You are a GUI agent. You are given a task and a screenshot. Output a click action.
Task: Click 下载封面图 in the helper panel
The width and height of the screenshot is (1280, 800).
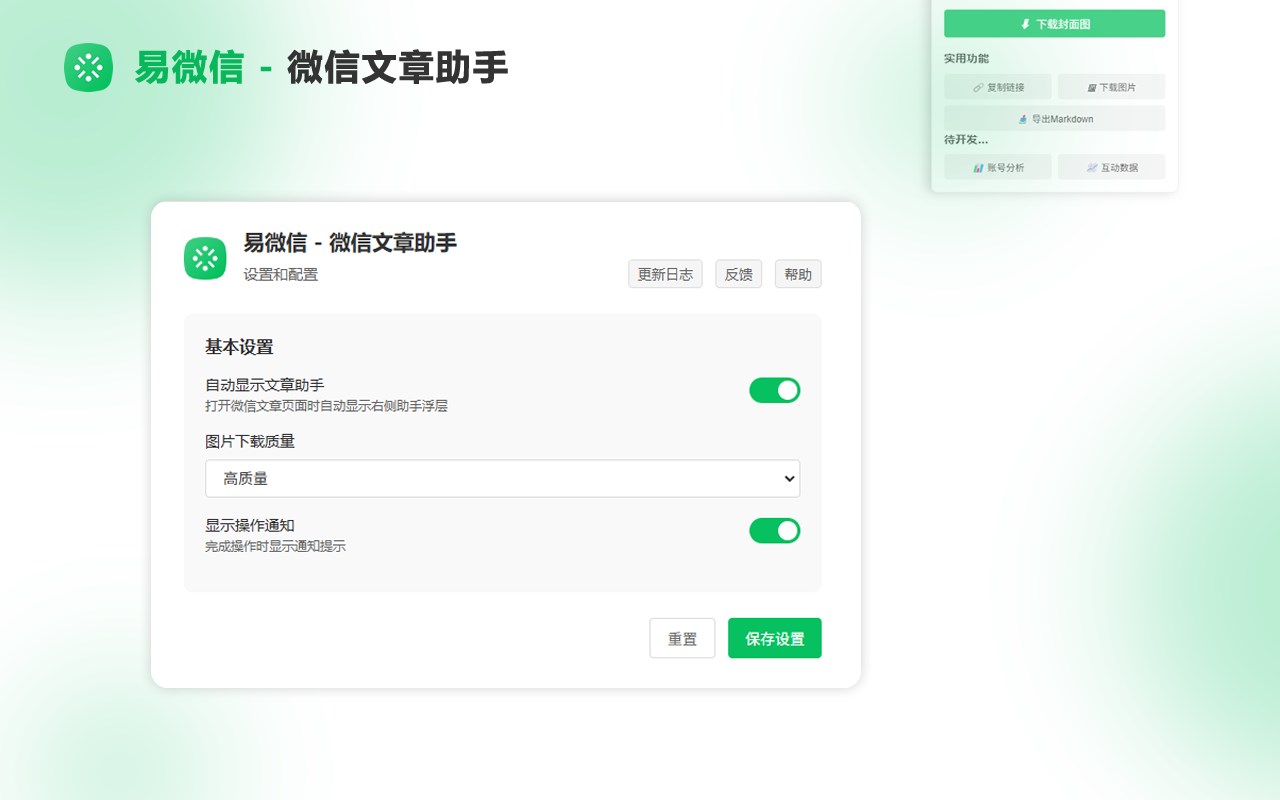(x=1054, y=24)
